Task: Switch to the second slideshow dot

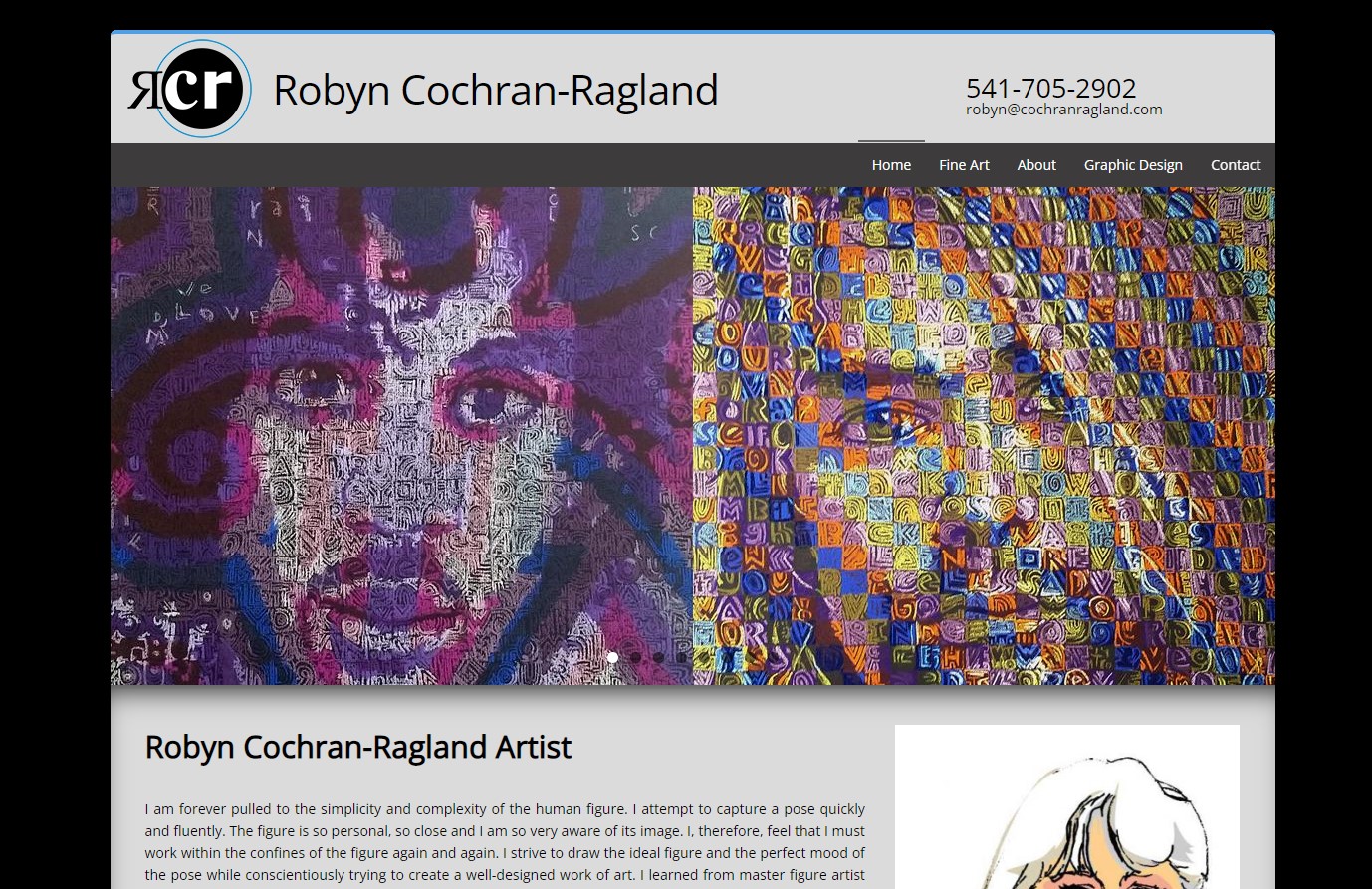Action: 635,657
